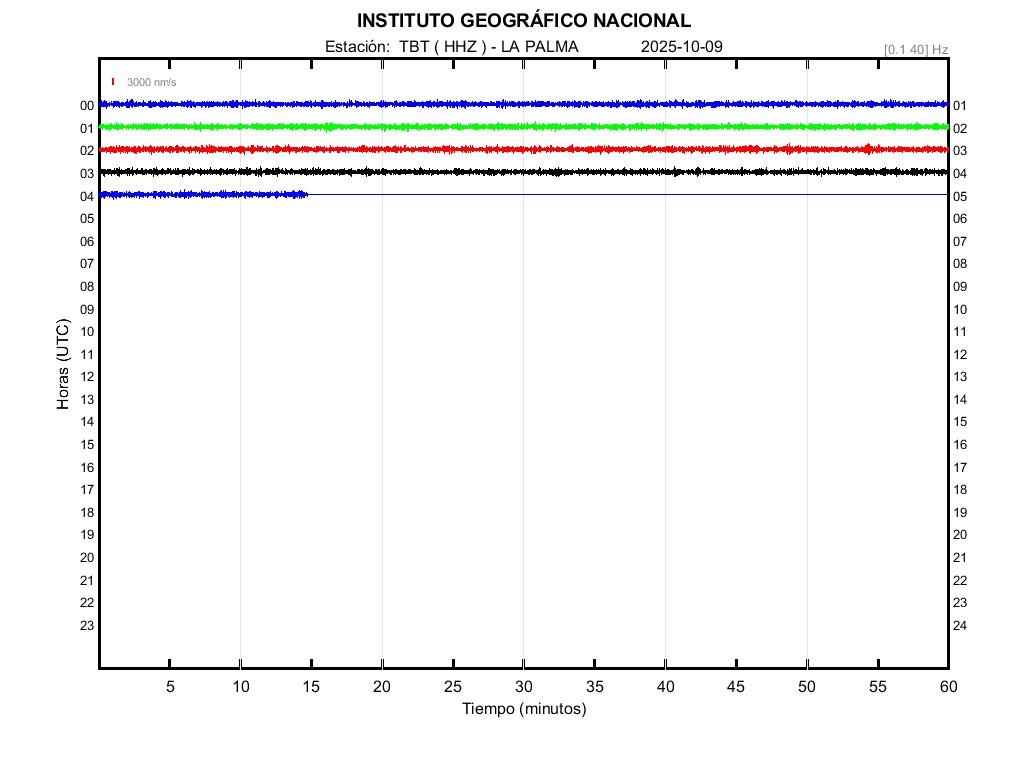
Task: Click the 3000 nm/s scale label
Action: (151, 82)
